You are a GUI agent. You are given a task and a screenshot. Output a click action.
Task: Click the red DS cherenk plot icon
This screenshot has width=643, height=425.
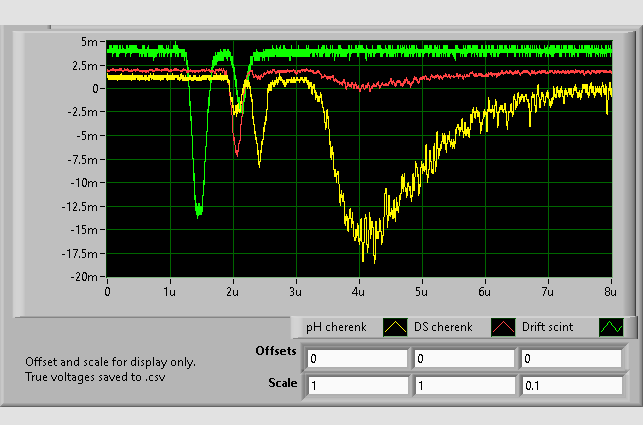pyautogui.click(x=503, y=327)
